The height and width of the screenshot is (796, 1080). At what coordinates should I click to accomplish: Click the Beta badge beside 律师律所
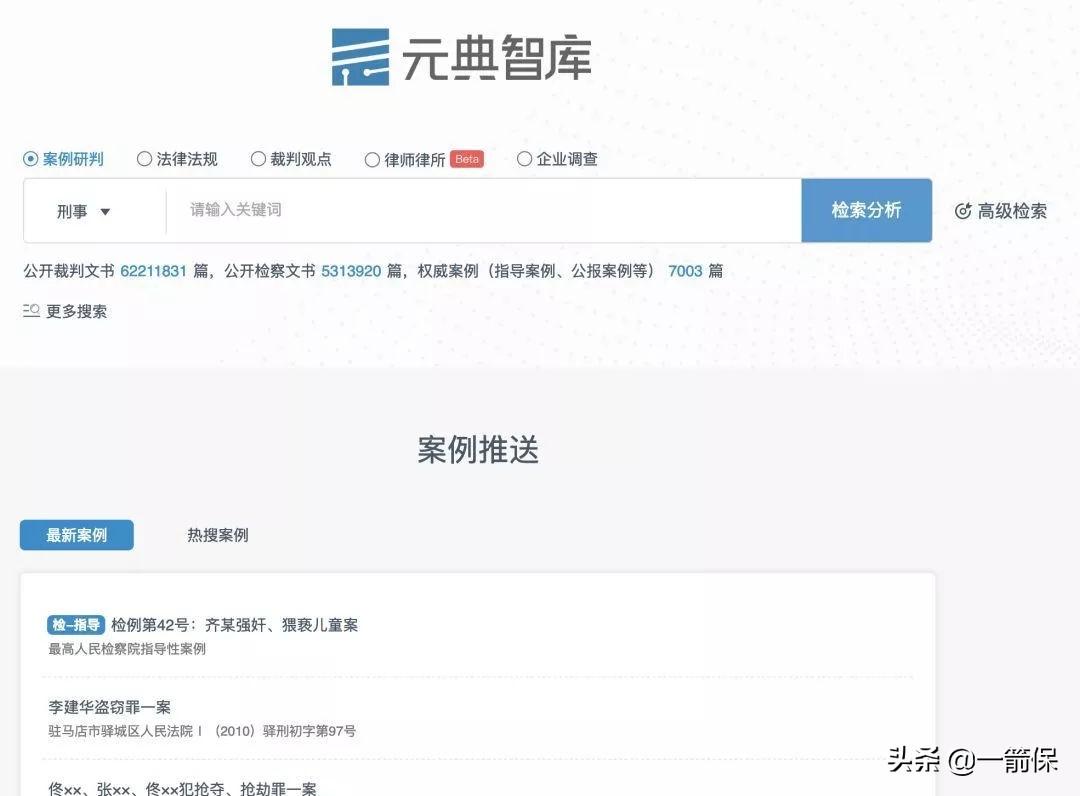tap(467, 159)
